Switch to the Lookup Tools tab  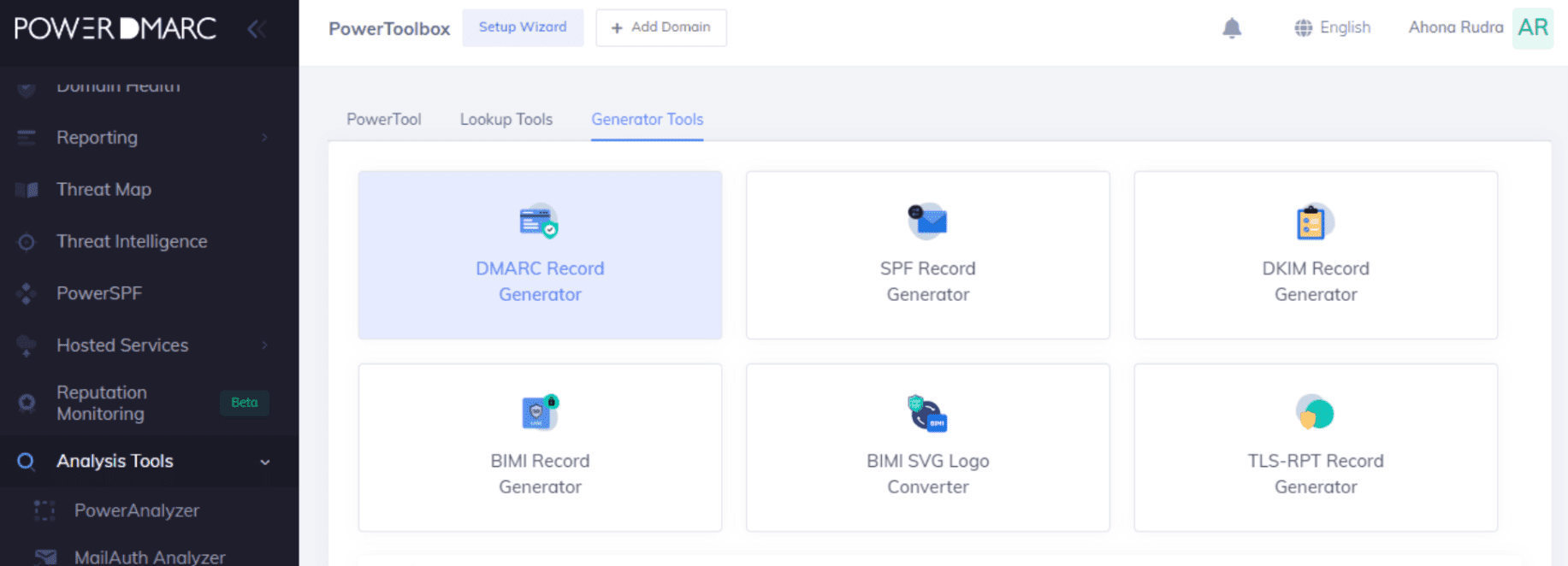point(506,120)
